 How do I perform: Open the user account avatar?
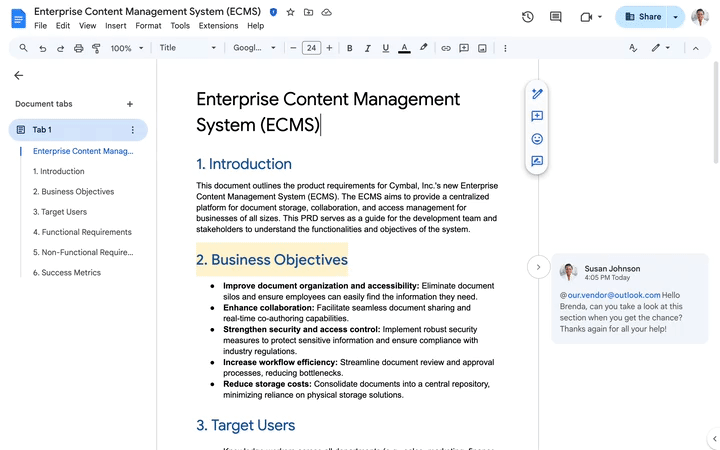[700, 17]
